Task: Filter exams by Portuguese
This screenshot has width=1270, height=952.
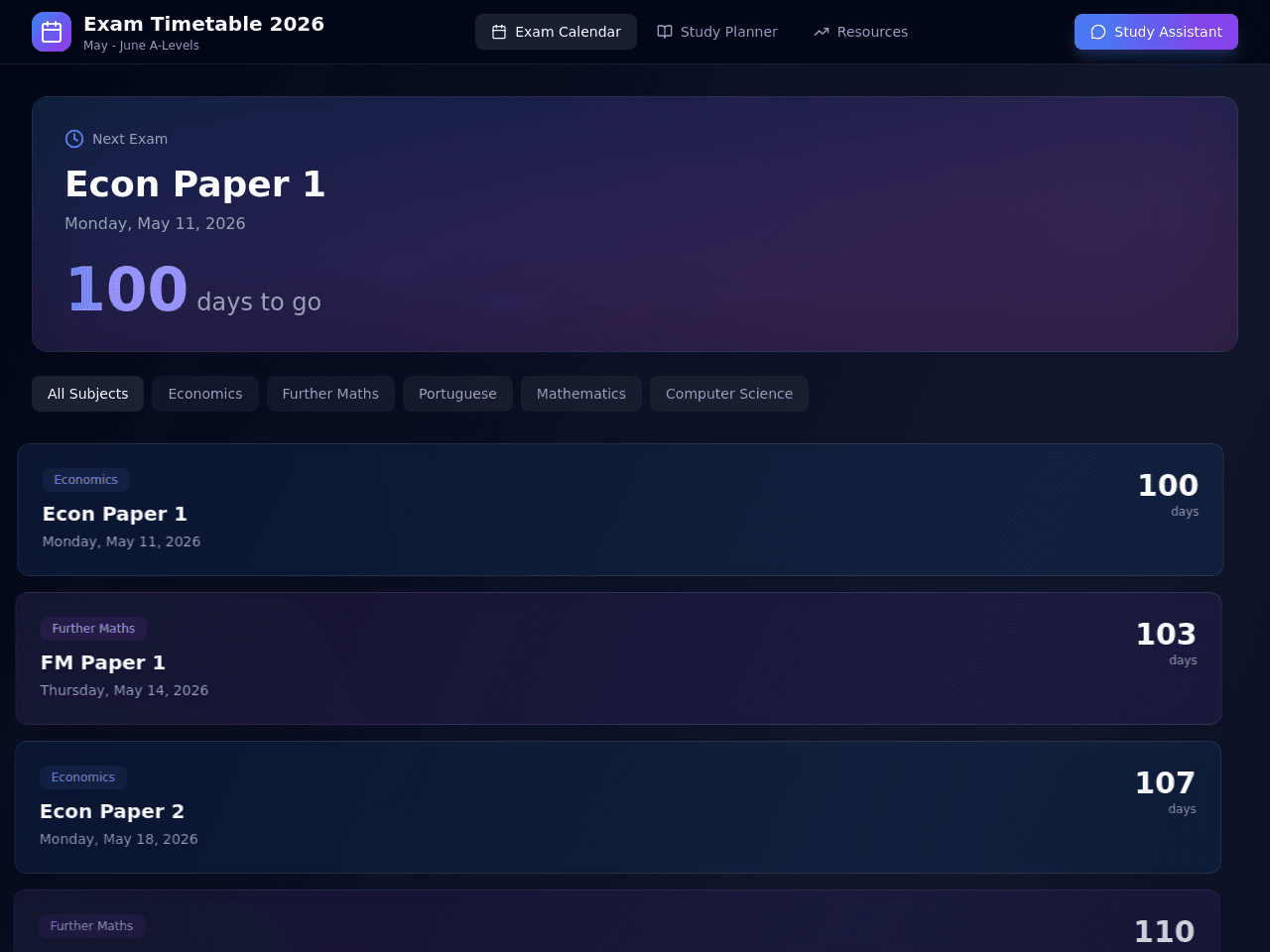Action: [457, 394]
